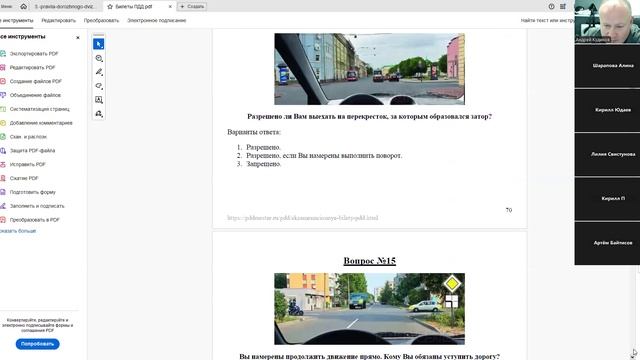Screen dimensions: 640x360
Task: Click the list icon beside Help
Action: tap(563, 7)
